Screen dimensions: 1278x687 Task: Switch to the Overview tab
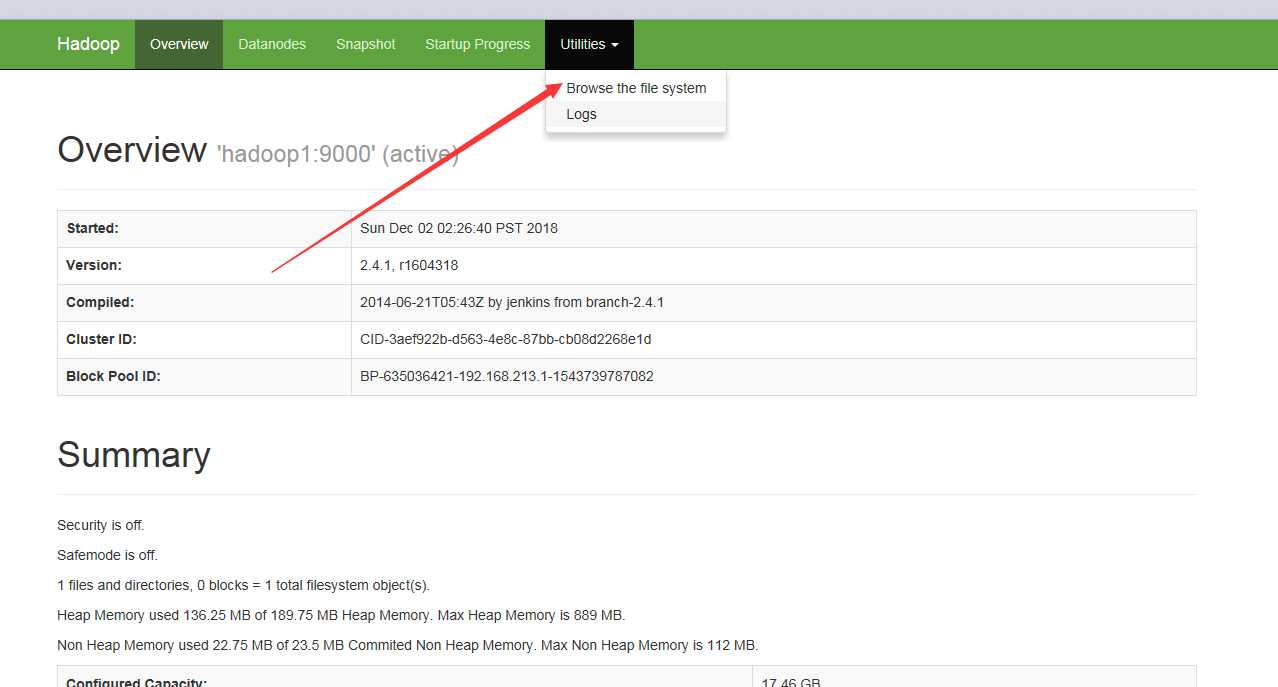click(x=179, y=44)
